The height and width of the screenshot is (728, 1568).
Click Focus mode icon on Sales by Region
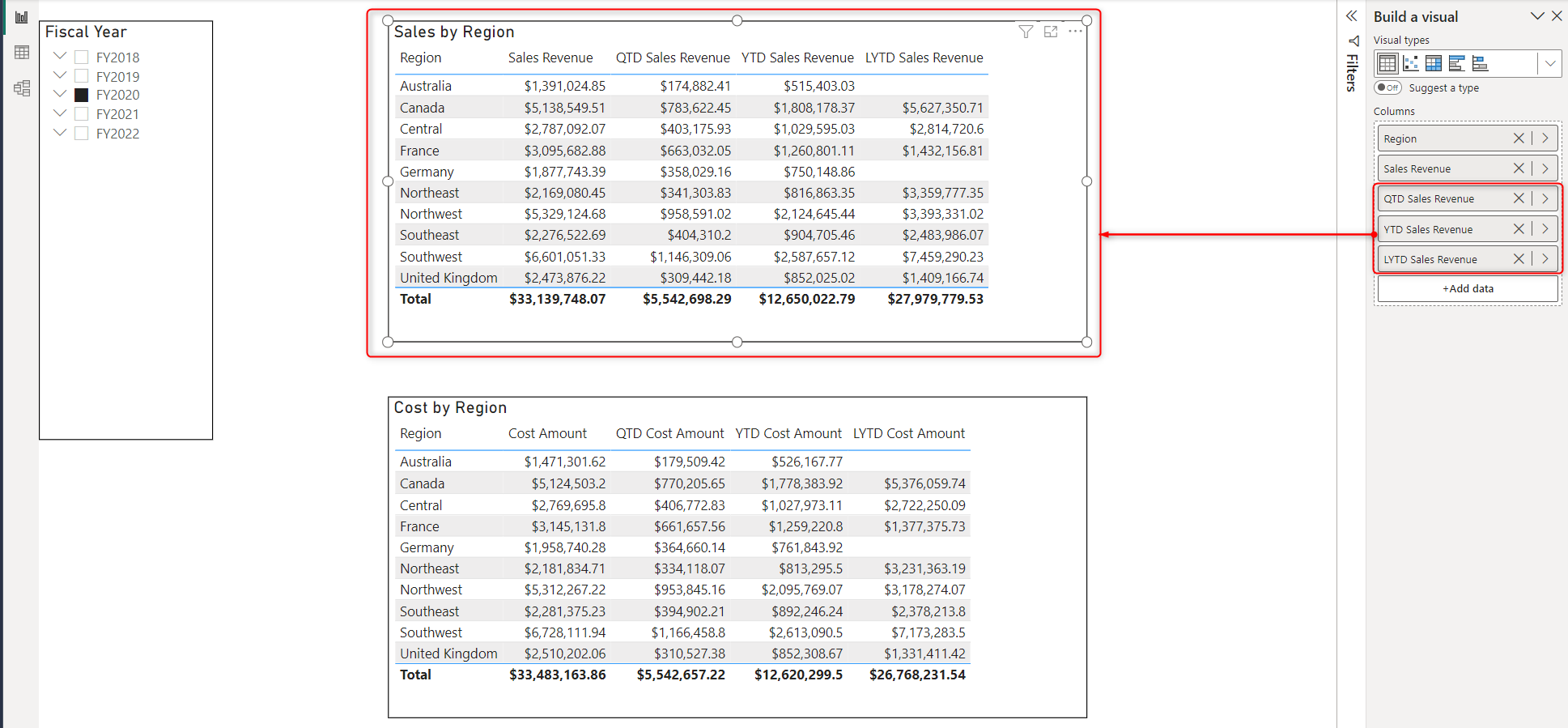(1051, 32)
